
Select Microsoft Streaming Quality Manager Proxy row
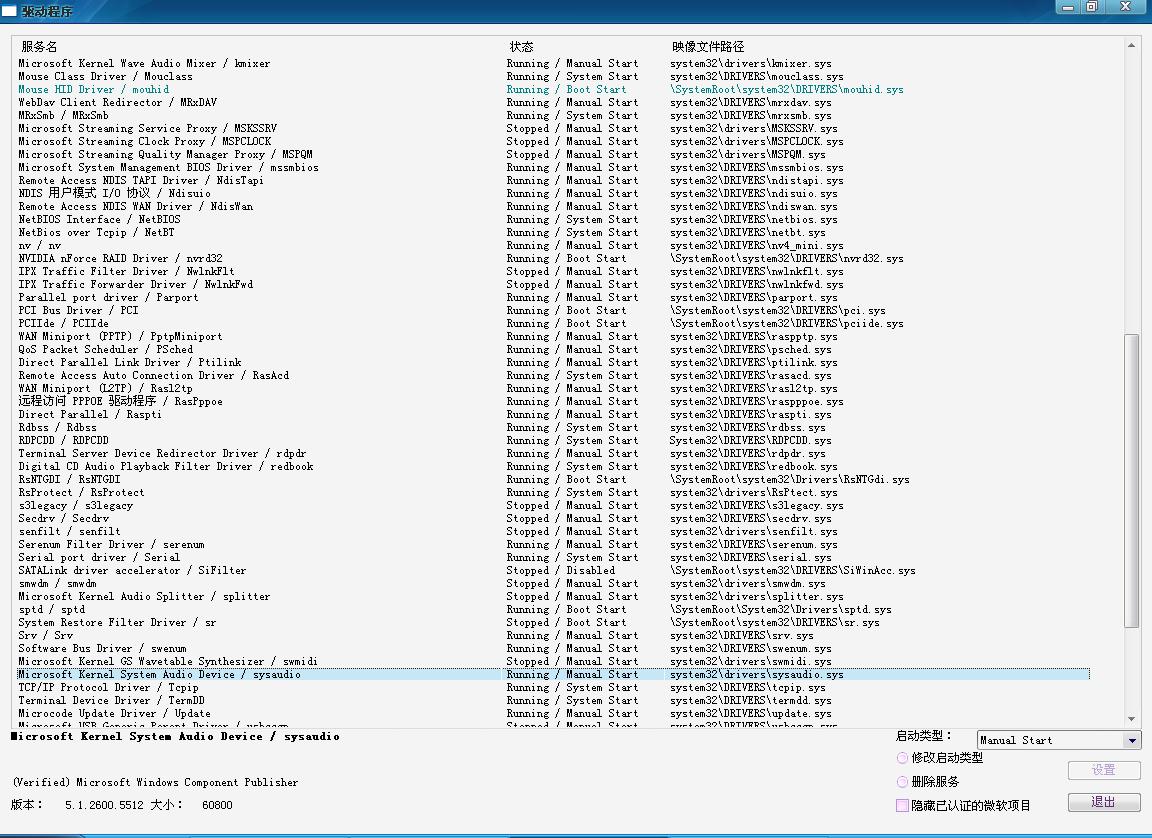553,154
